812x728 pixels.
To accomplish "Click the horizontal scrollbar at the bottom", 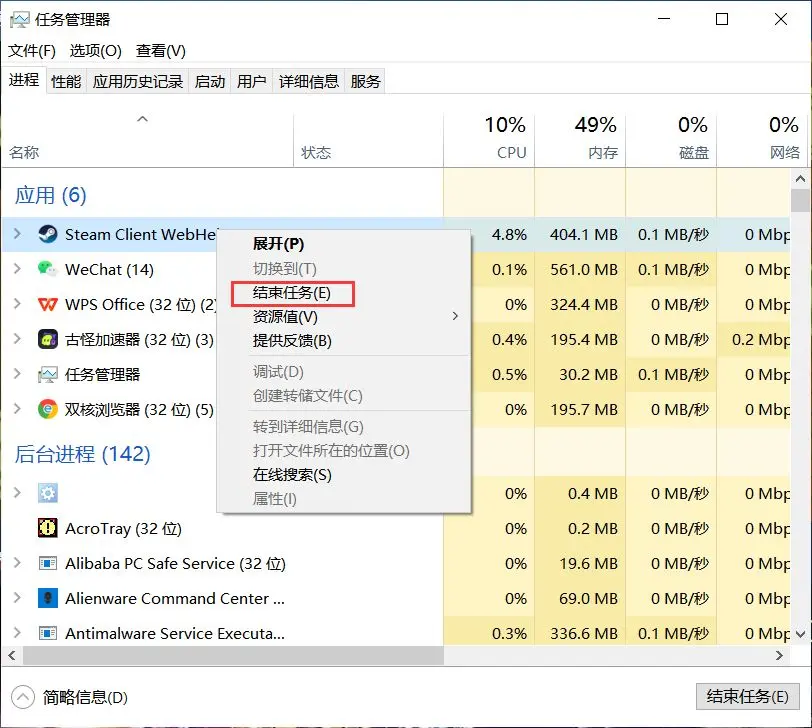I will point(230,656).
